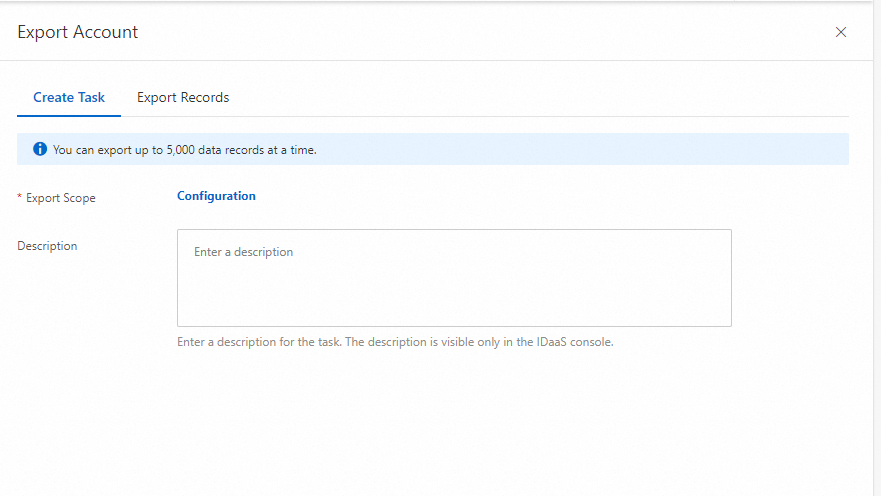Click the red required asterisk
This screenshot has height=496, width=881.
[20, 198]
